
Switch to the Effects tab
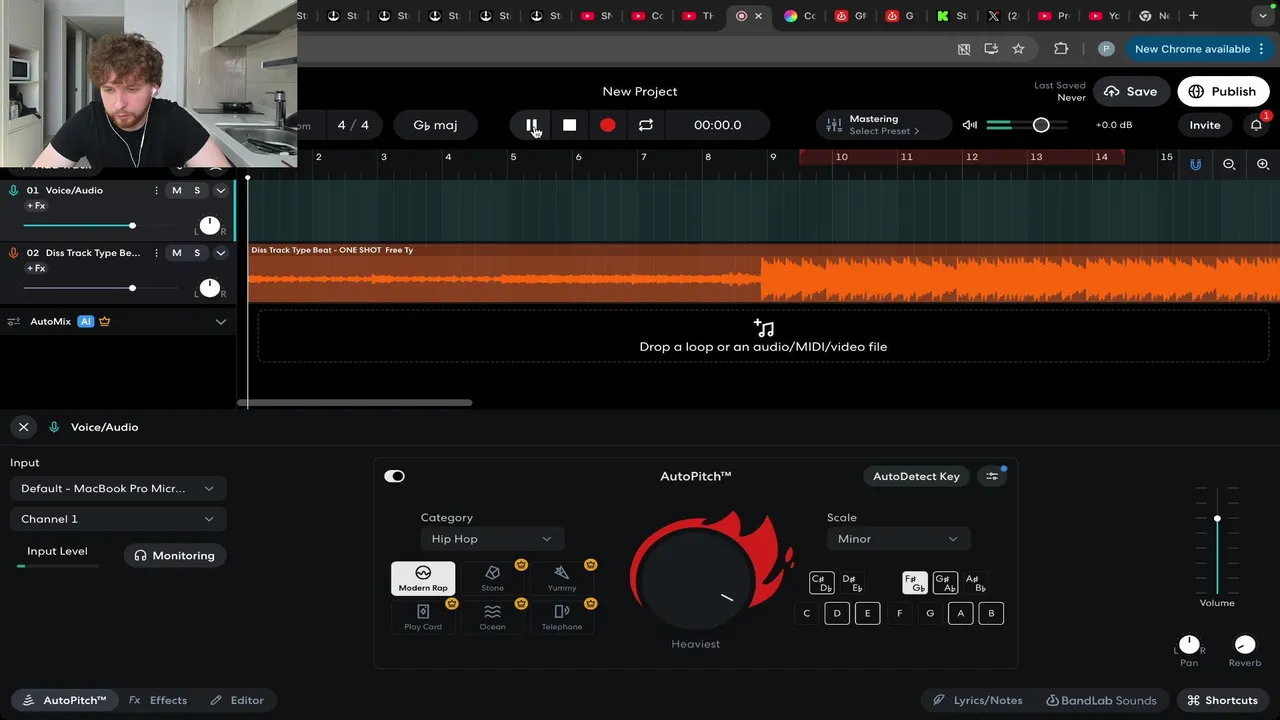[x=158, y=700]
